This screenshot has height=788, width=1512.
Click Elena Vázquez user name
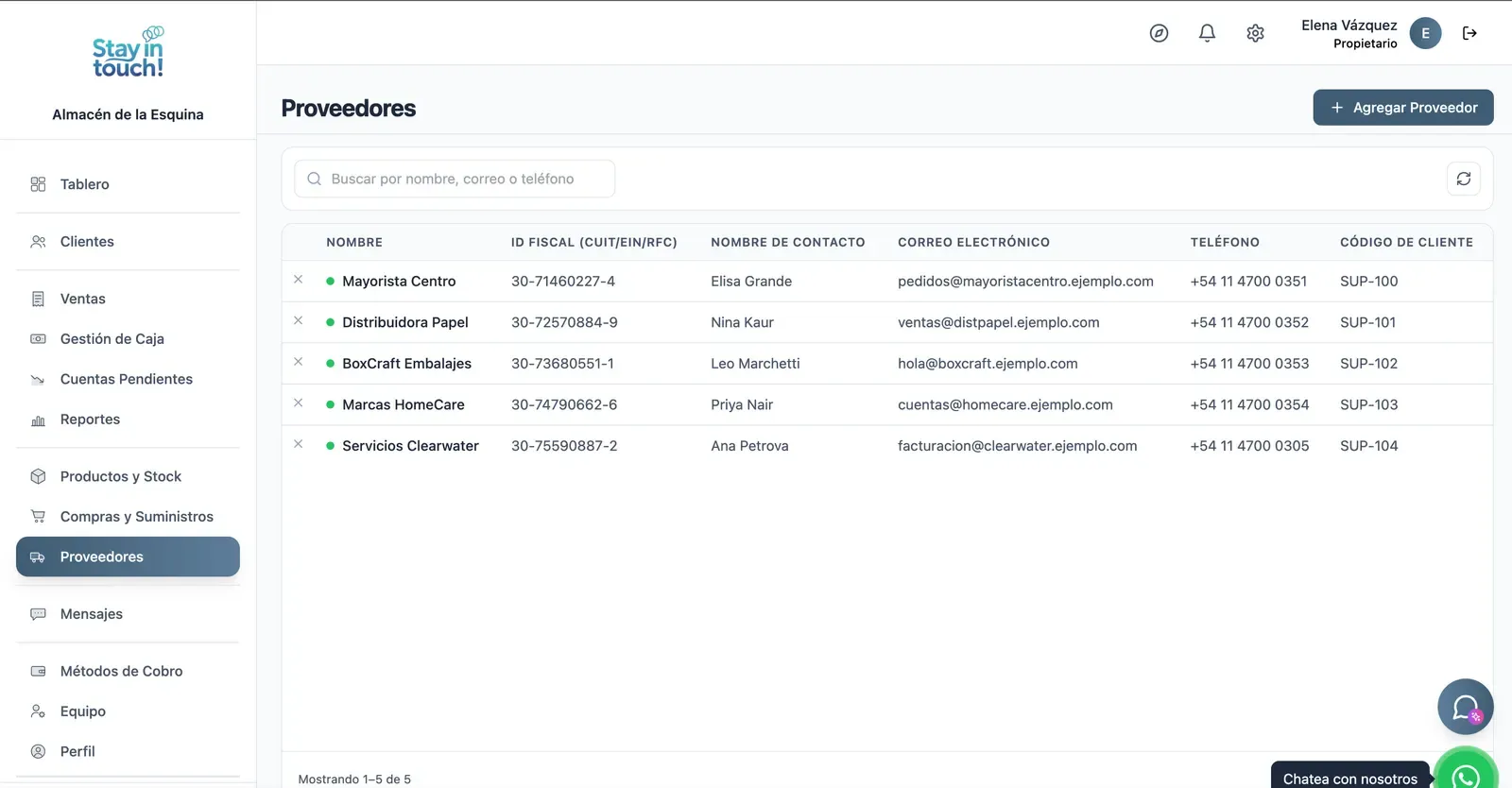tap(1349, 26)
